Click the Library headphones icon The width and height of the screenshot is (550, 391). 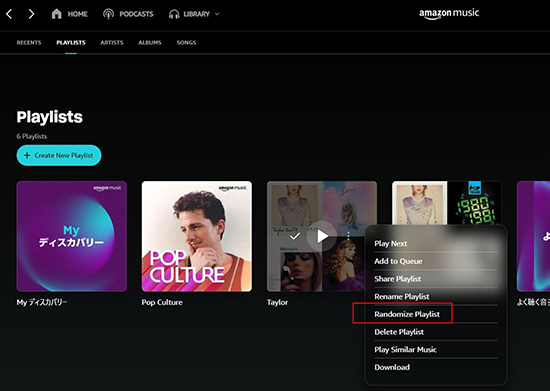(174, 14)
